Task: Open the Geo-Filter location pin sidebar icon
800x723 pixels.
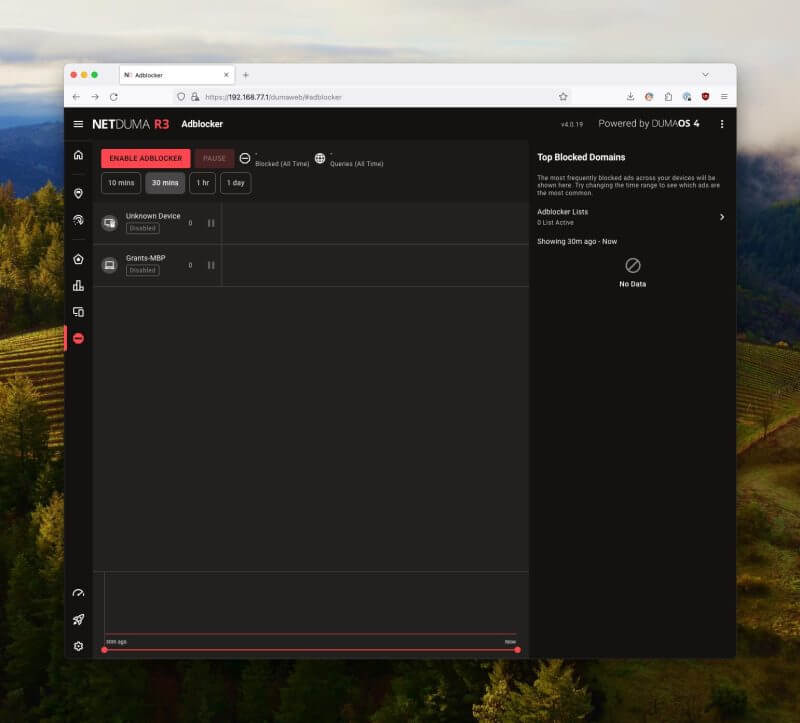Action: 78,193
